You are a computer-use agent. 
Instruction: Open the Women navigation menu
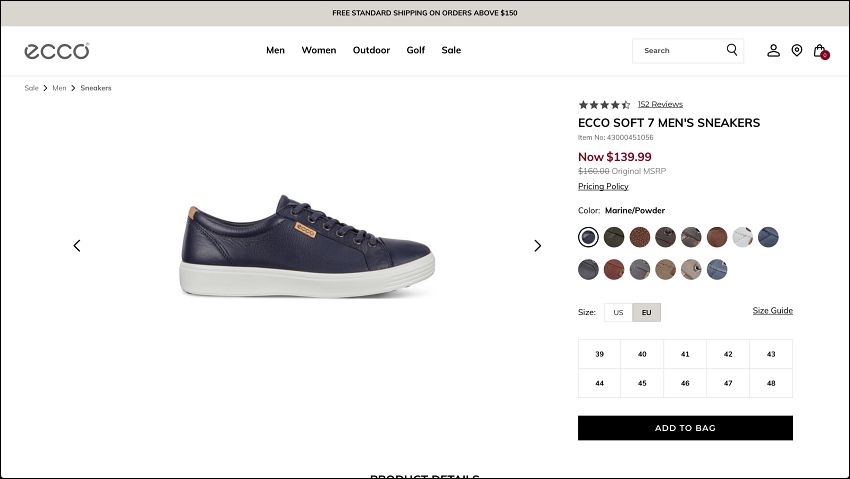click(319, 50)
